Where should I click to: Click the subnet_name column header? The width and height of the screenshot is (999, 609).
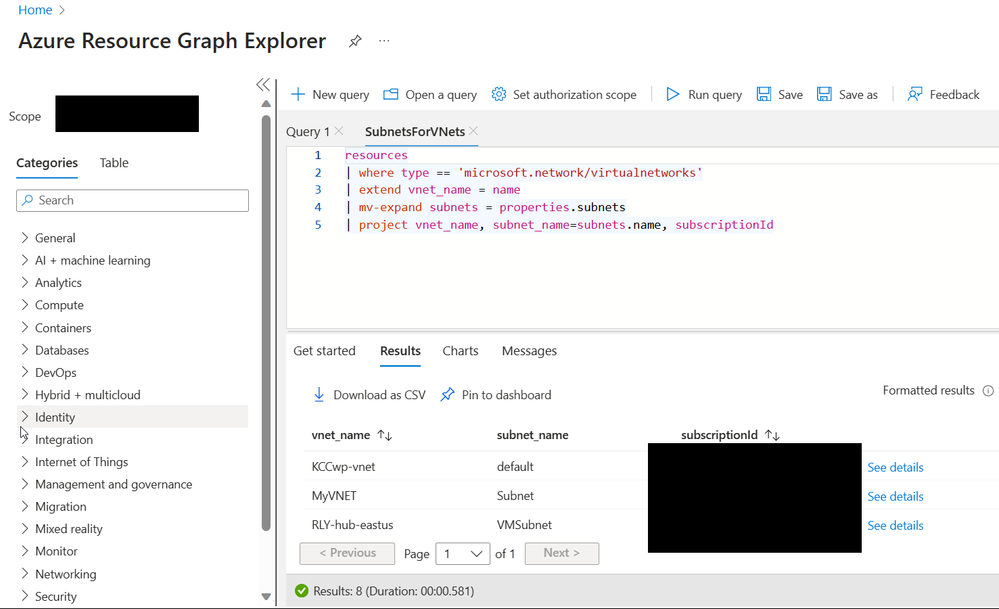(x=533, y=435)
